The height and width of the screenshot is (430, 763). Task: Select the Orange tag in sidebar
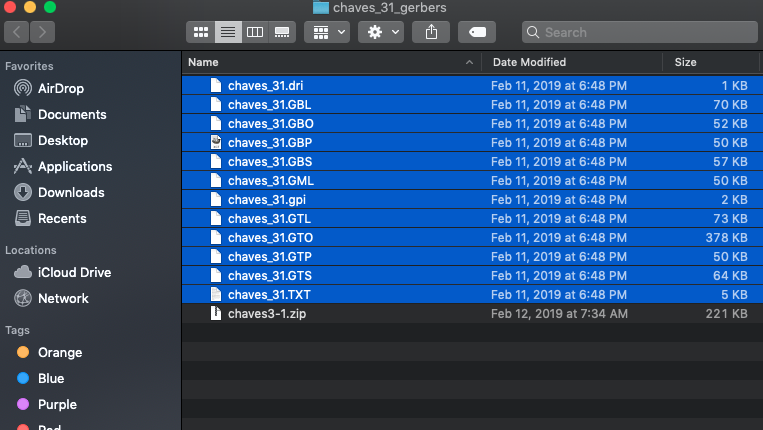pos(59,352)
